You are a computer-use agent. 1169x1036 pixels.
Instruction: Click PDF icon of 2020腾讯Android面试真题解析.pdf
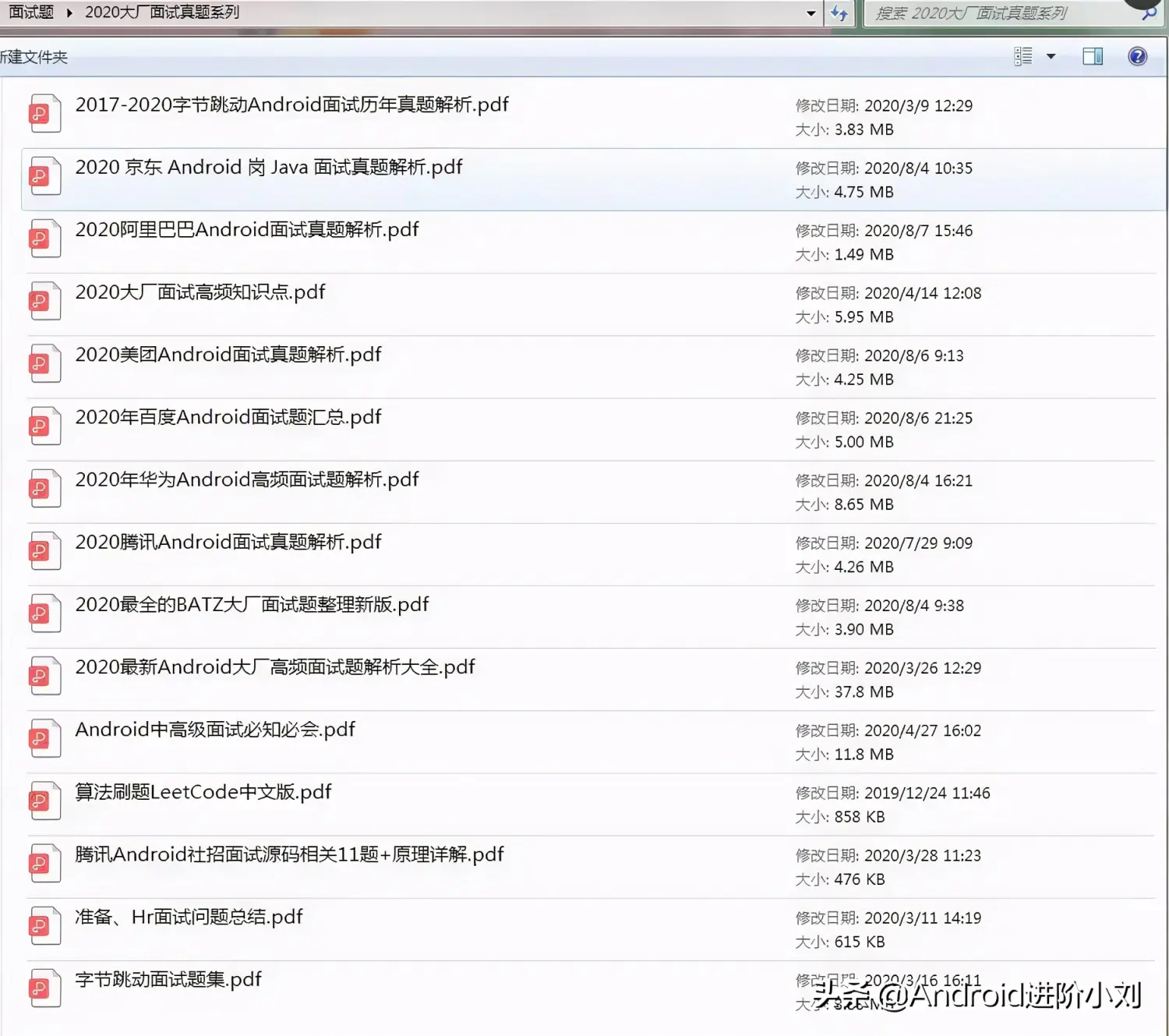(x=44, y=550)
